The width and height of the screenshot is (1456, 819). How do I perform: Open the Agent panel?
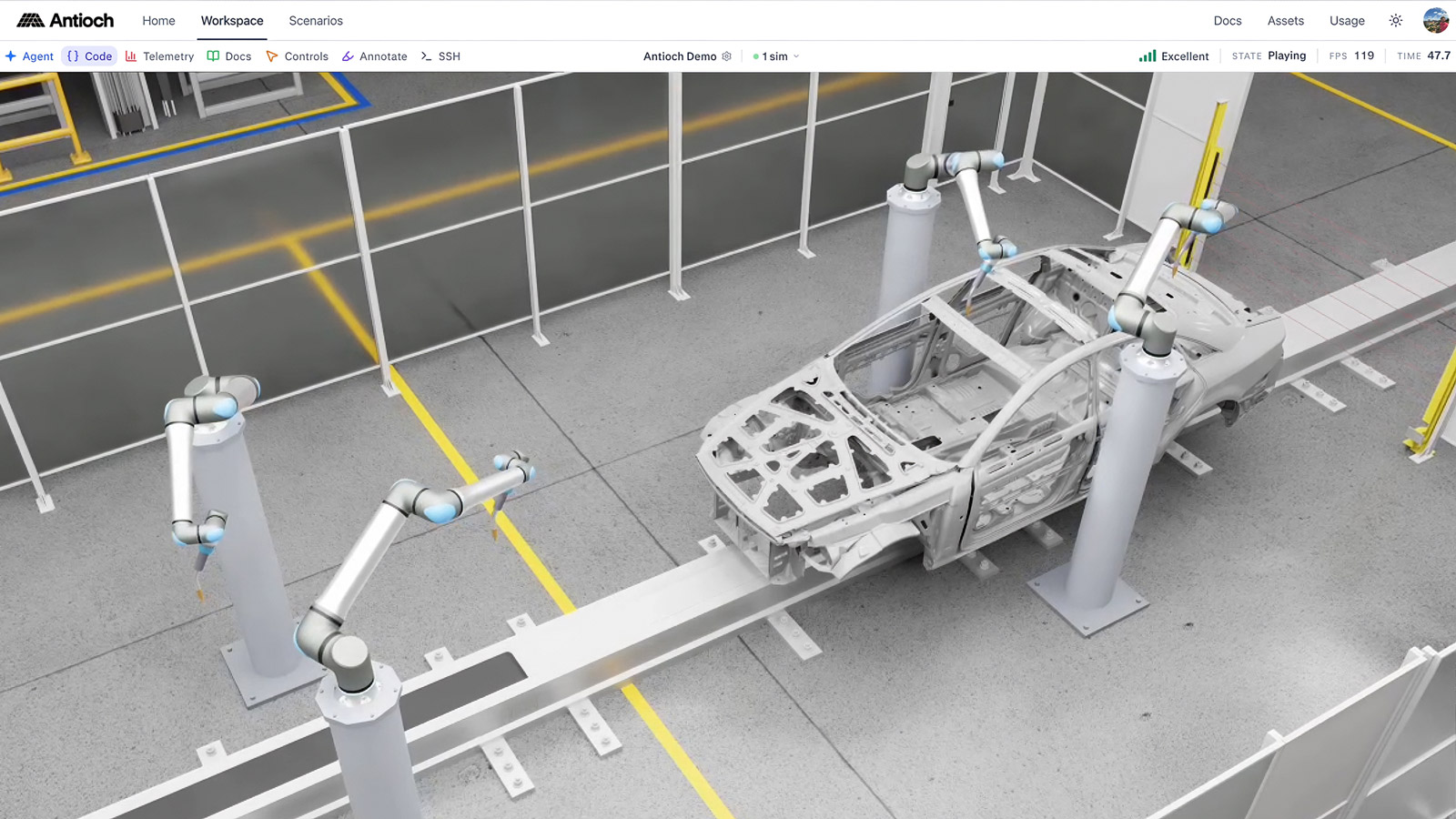pos(30,56)
